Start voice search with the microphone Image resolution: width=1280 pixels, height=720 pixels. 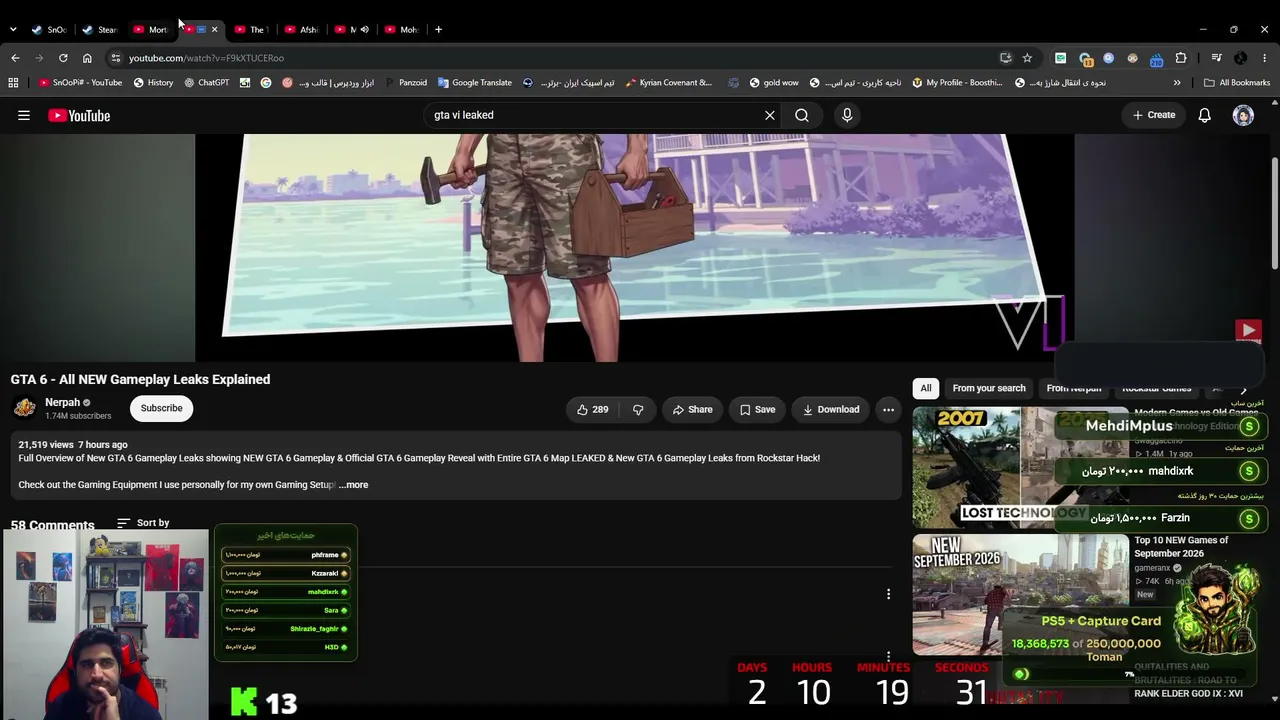tap(847, 115)
